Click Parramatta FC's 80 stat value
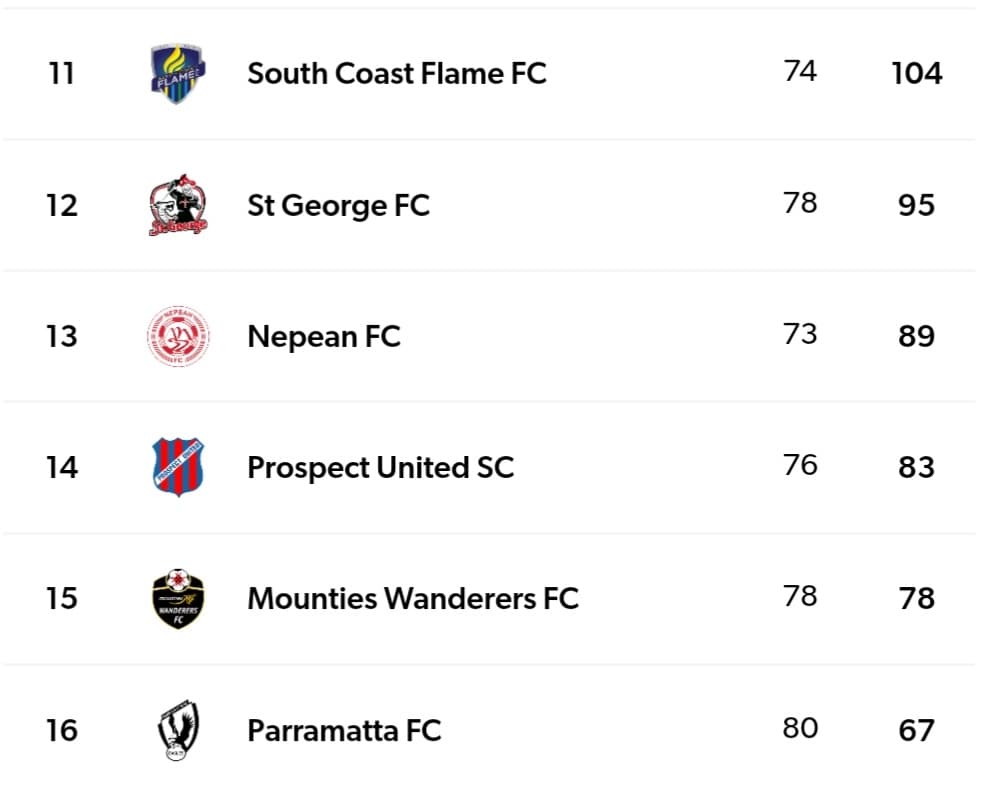This screenshot has width=985, height=793. (800, 728)
